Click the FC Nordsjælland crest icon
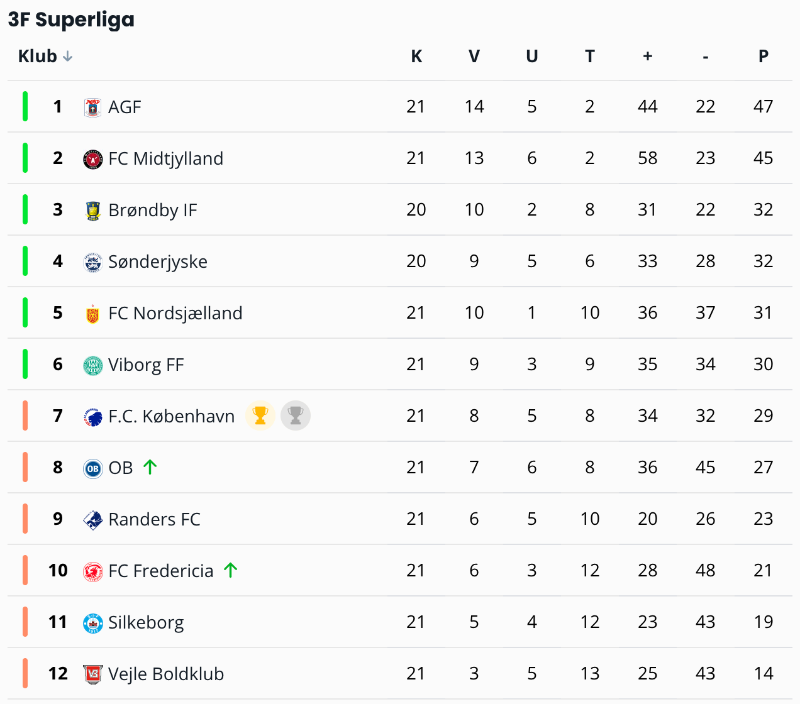The height and width of the screenshot is (705, 800). click(x=93, y=313)
